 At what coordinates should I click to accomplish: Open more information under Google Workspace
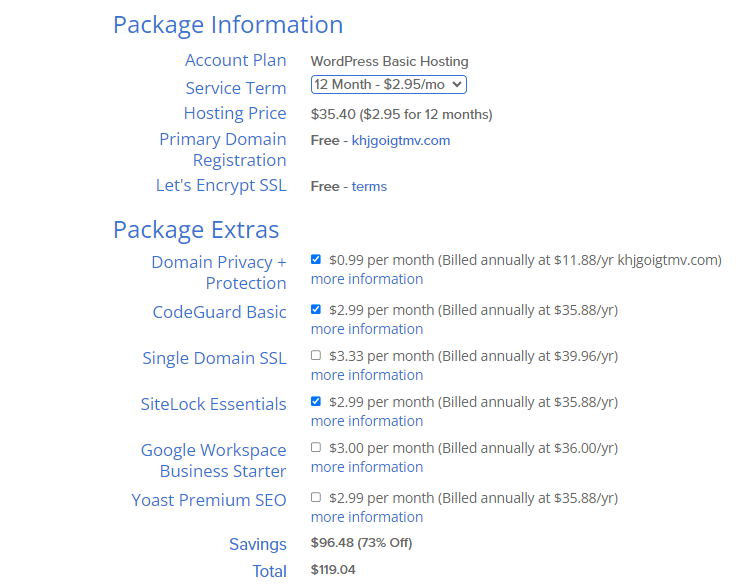367,467
